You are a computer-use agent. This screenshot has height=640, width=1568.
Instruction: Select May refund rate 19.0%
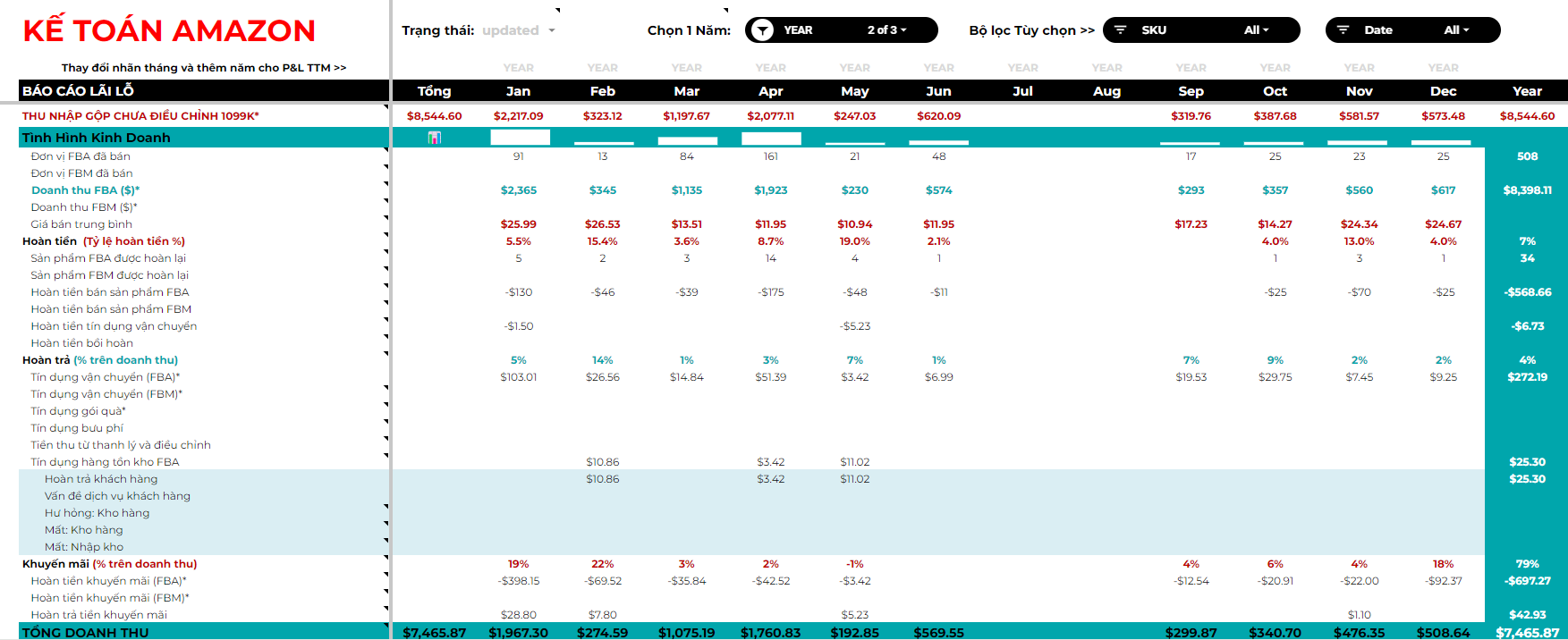point(855,241)
